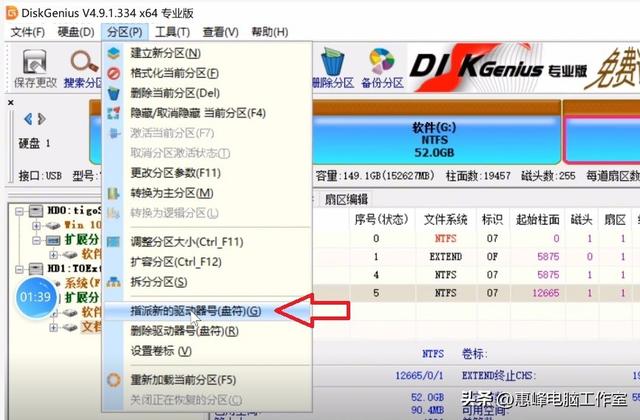Switch to the 扇区编辑 tab
Image resolution: width=640 pixels, height=420 pixels.
(x=346, y=200)
